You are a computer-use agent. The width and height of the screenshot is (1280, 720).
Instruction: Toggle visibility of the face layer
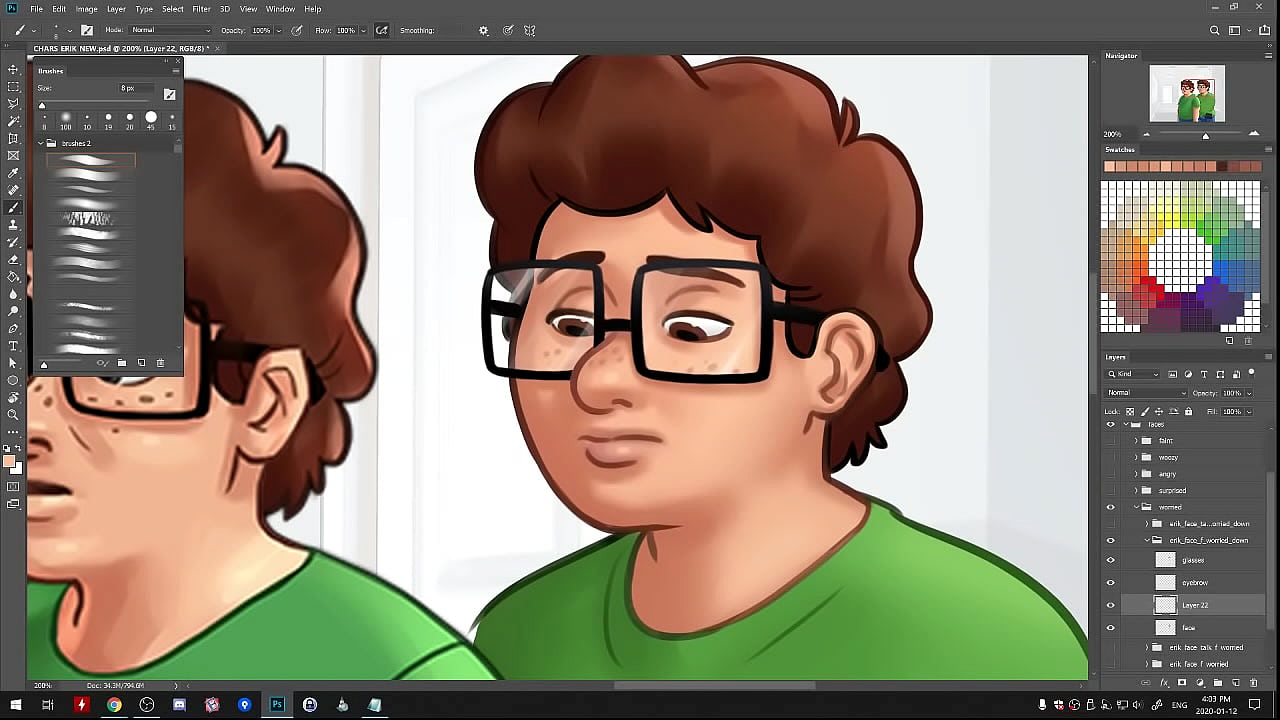coord(1110,628)
